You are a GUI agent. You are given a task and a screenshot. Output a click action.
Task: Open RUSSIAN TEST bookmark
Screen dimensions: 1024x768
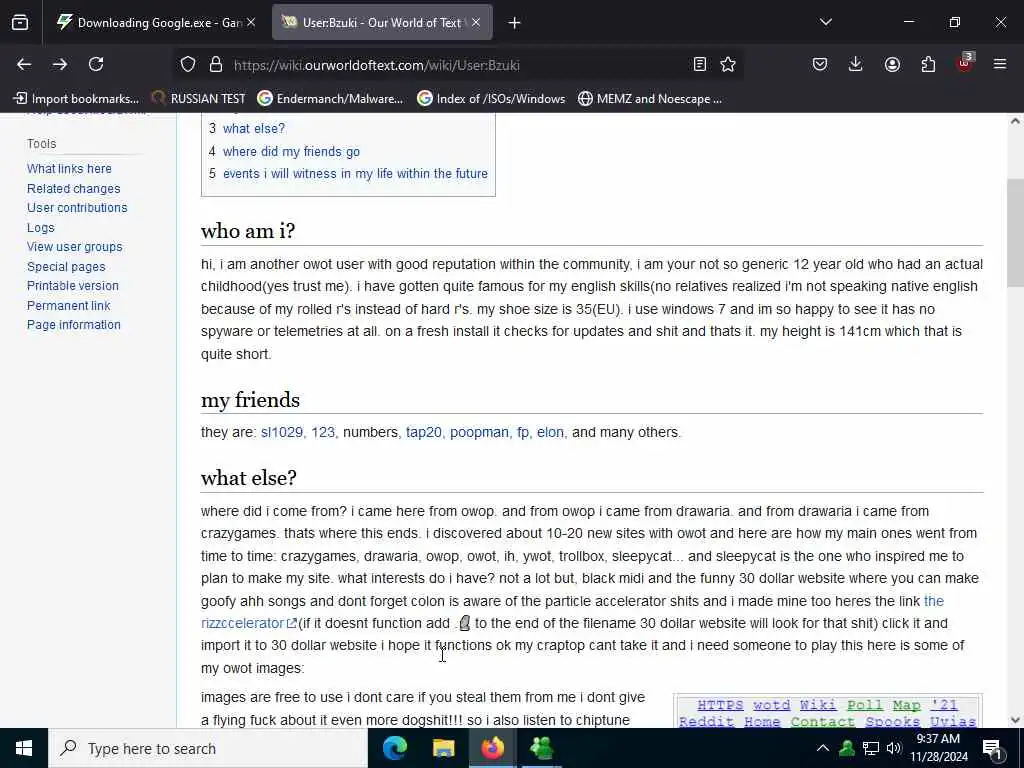(199, 99)
